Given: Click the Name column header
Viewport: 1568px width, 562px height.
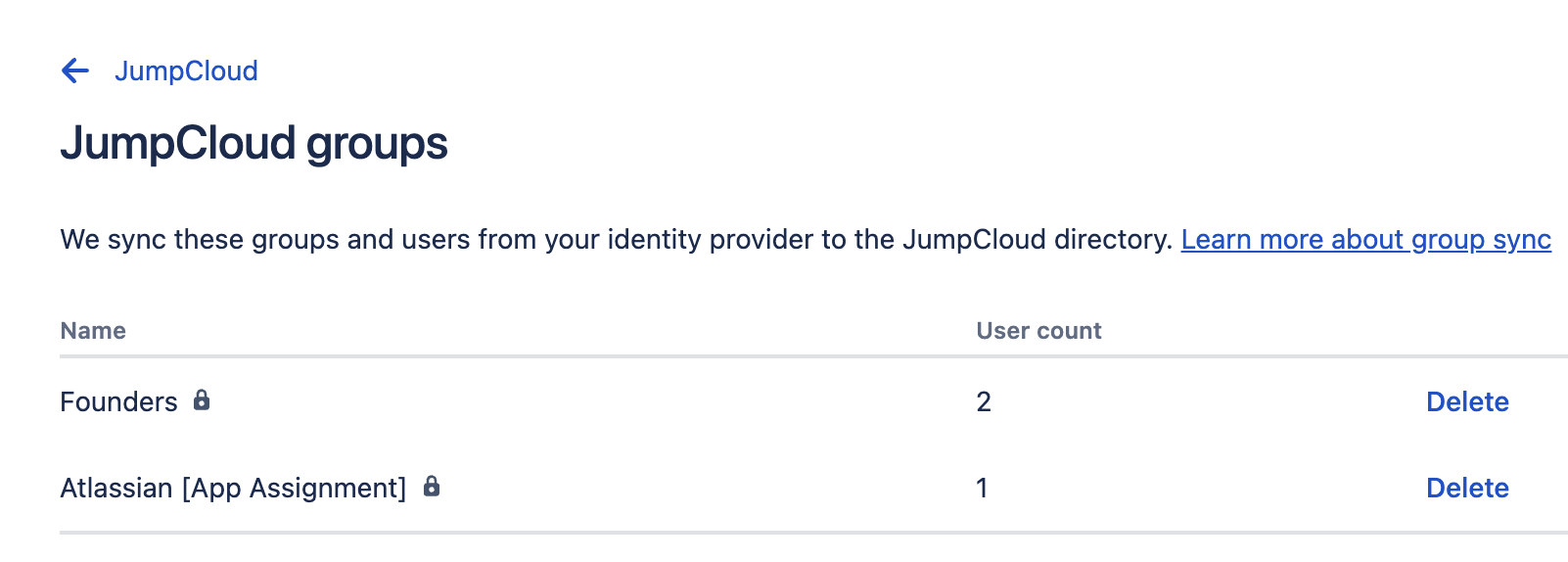Looking at the screenshot, I should [x=93, y=331].
